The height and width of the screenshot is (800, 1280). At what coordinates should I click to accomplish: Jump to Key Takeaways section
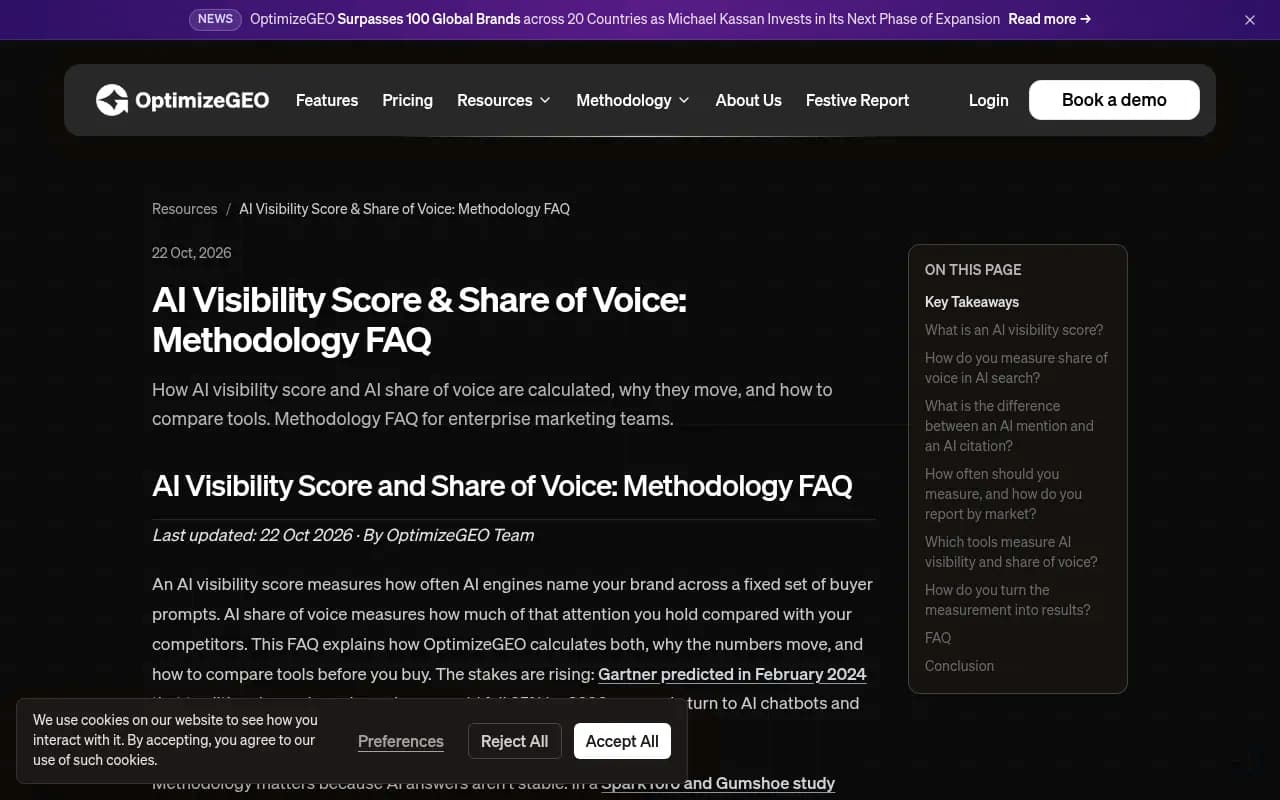[972, 302]
